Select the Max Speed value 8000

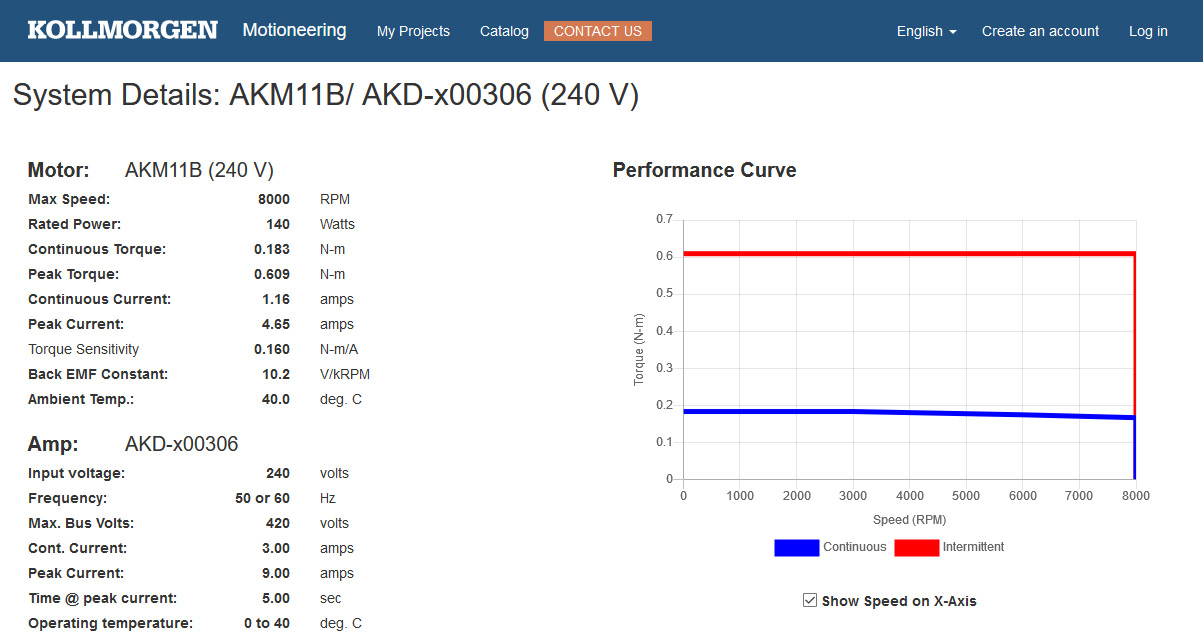pyautogui.click(x=274, y=199)
